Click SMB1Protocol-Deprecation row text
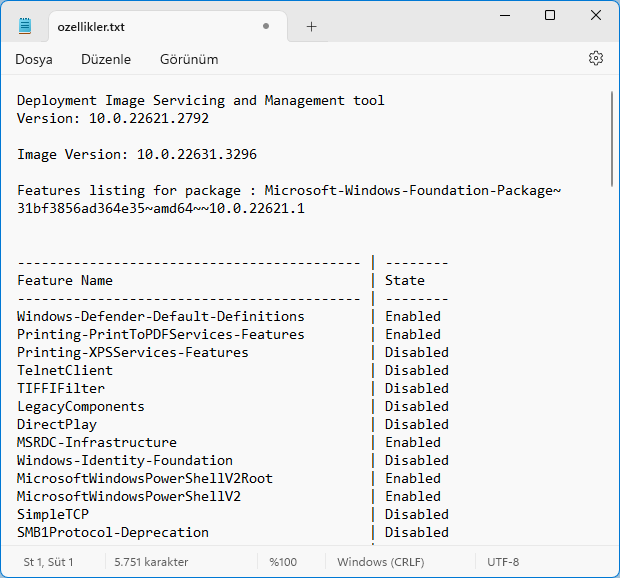 coord(113,532)
